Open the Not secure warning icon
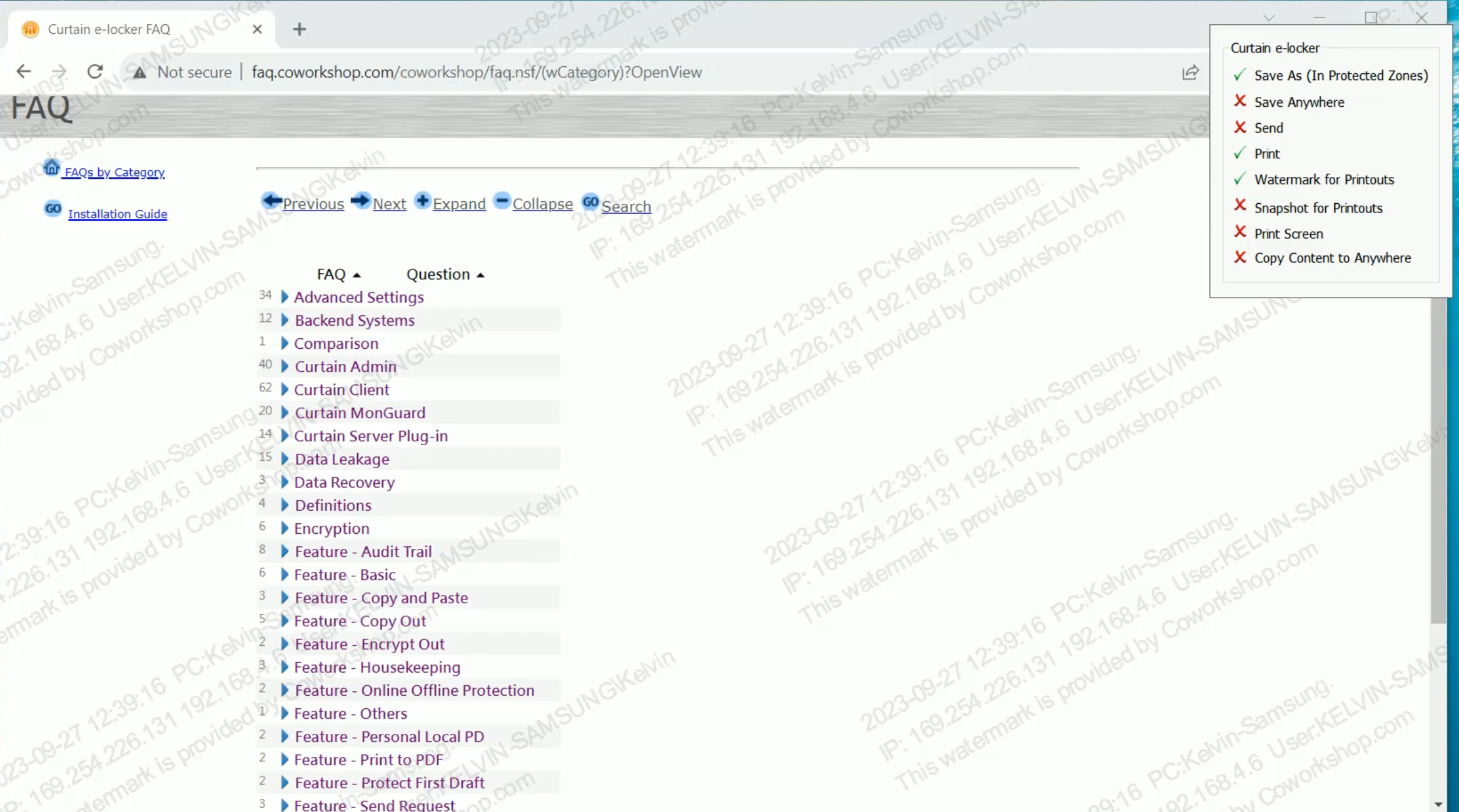The height and width of the screenshot is (812, 1459). point(139,73)
